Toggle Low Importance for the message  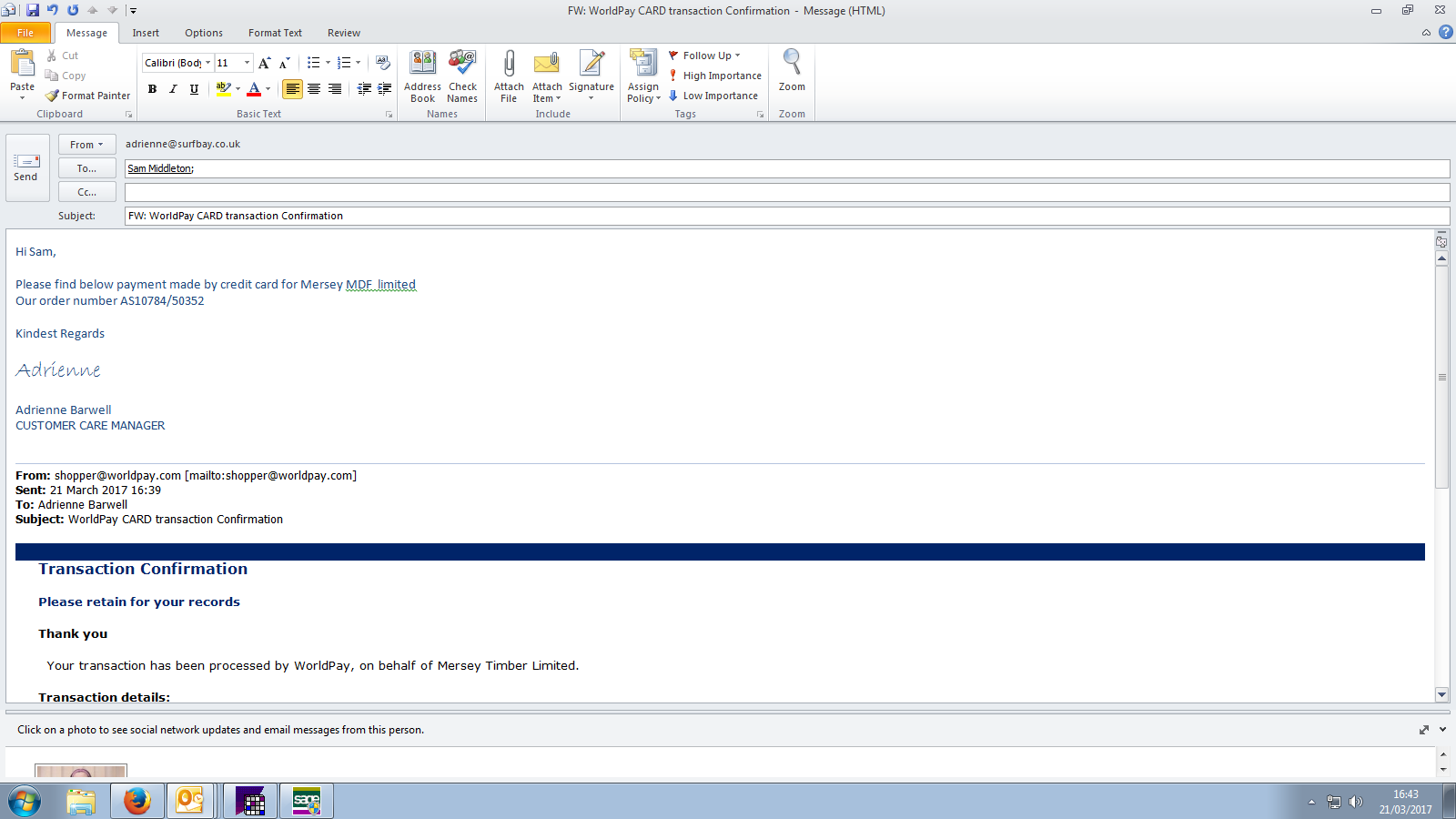click(x=713, y=96)
